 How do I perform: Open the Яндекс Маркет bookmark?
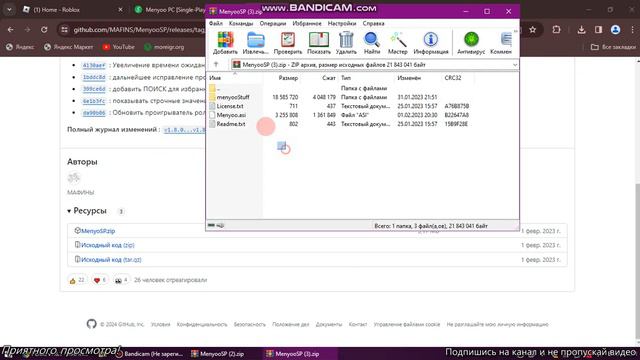pos(69,47)
